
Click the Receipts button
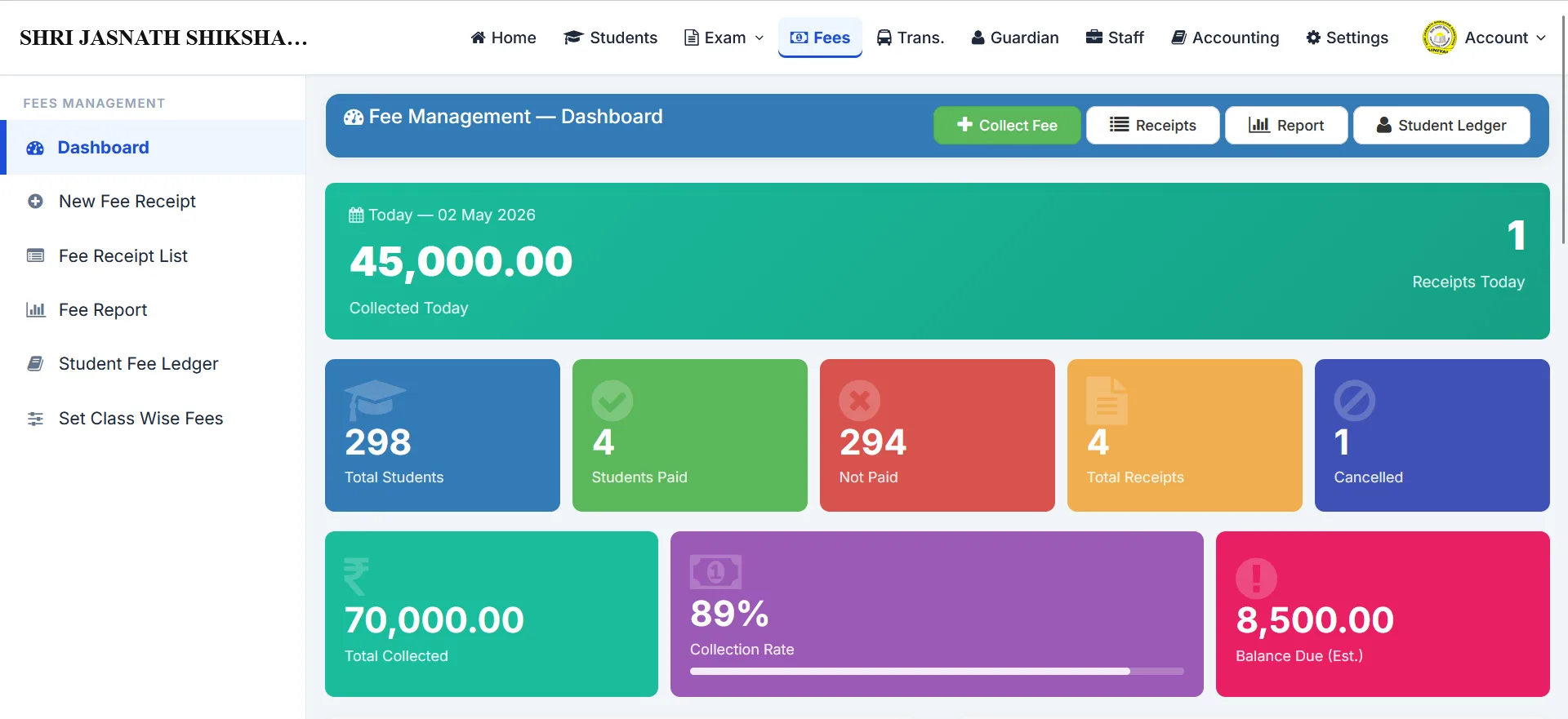point(1152,125)
